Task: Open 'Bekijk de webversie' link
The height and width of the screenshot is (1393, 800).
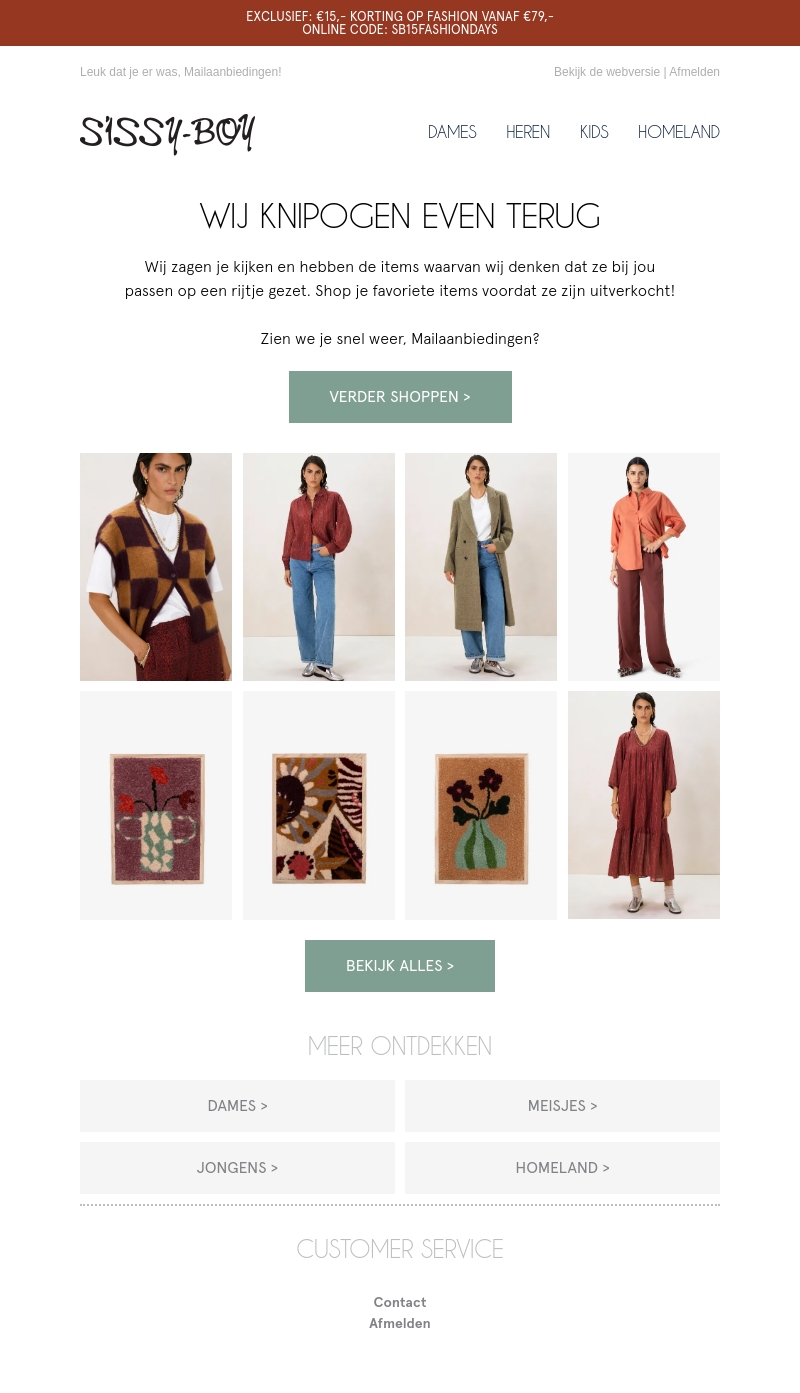Action: 607,72
